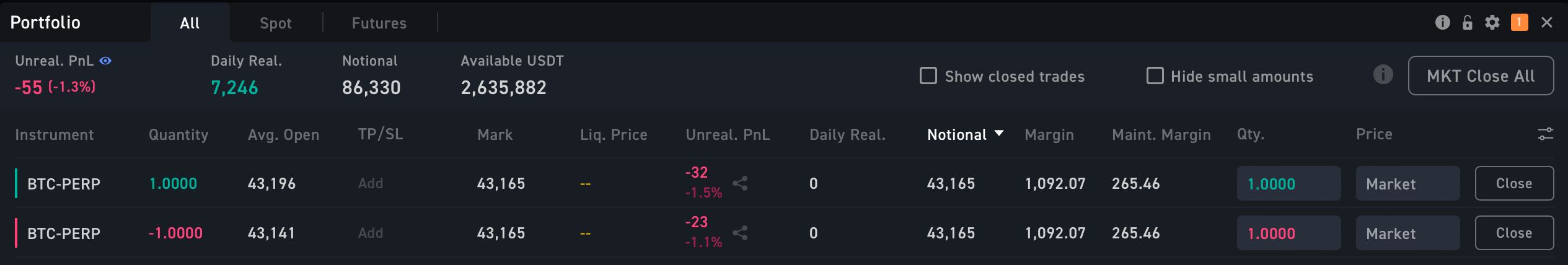This screenshot has height=265, width=1568.
Task: Switch to the Spot tab
Action: [x=275, y=23]
